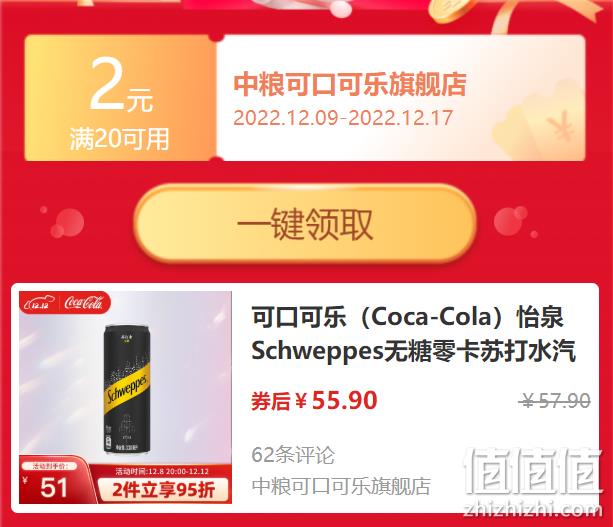
Task: Open product title 可口可乐 怡泉 Schweppes
Action: 413,333
